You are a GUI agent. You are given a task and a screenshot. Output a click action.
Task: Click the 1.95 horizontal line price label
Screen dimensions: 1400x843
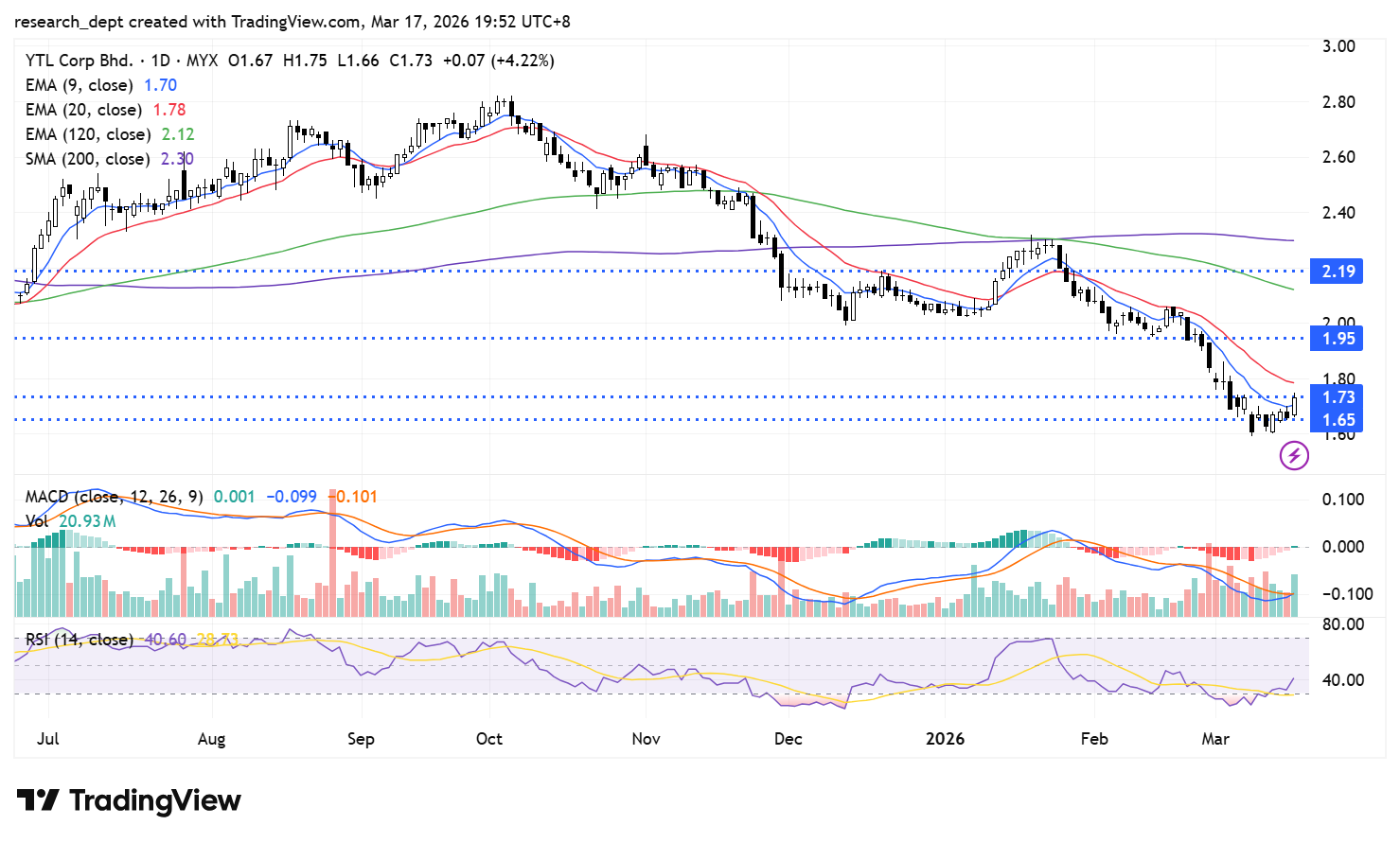(1338, 339)
